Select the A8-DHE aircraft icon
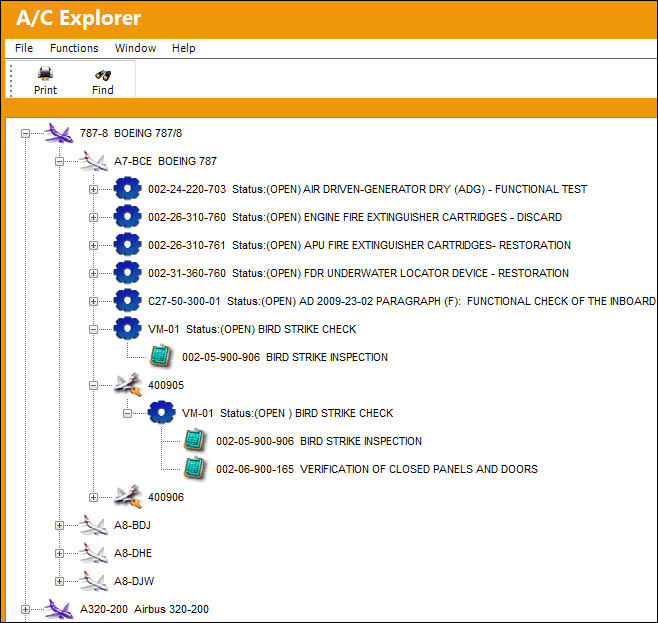 coord(93,553)
